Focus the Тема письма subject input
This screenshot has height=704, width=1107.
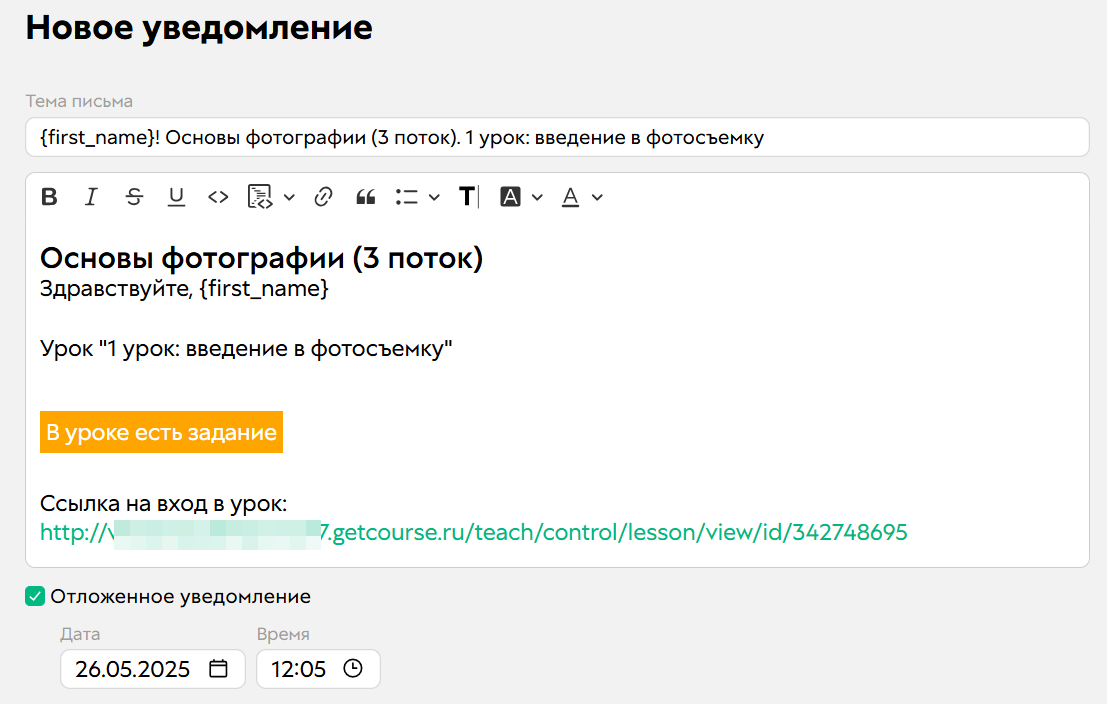pos(557,137)
